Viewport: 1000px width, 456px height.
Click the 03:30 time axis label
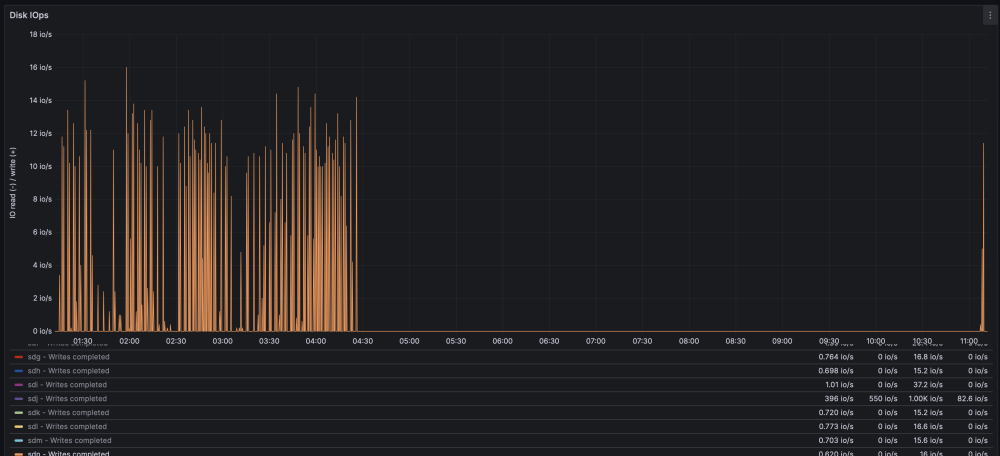click(269, 341)
